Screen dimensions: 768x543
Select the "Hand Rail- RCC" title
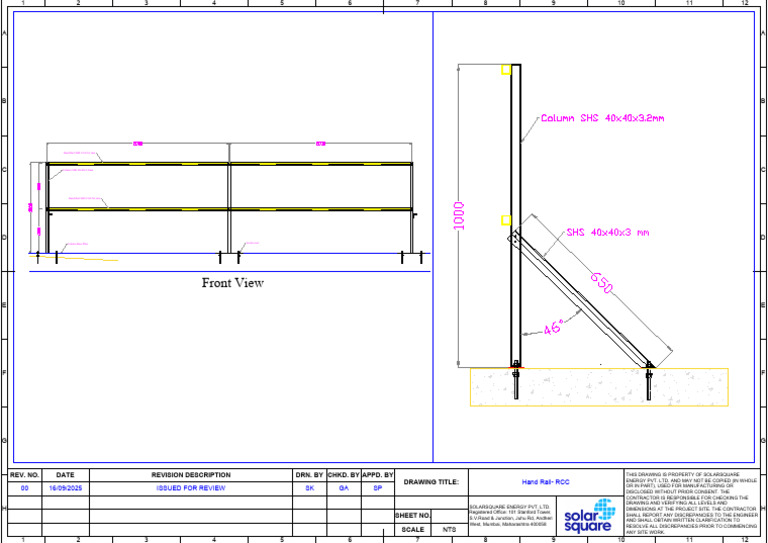(546, 482)
